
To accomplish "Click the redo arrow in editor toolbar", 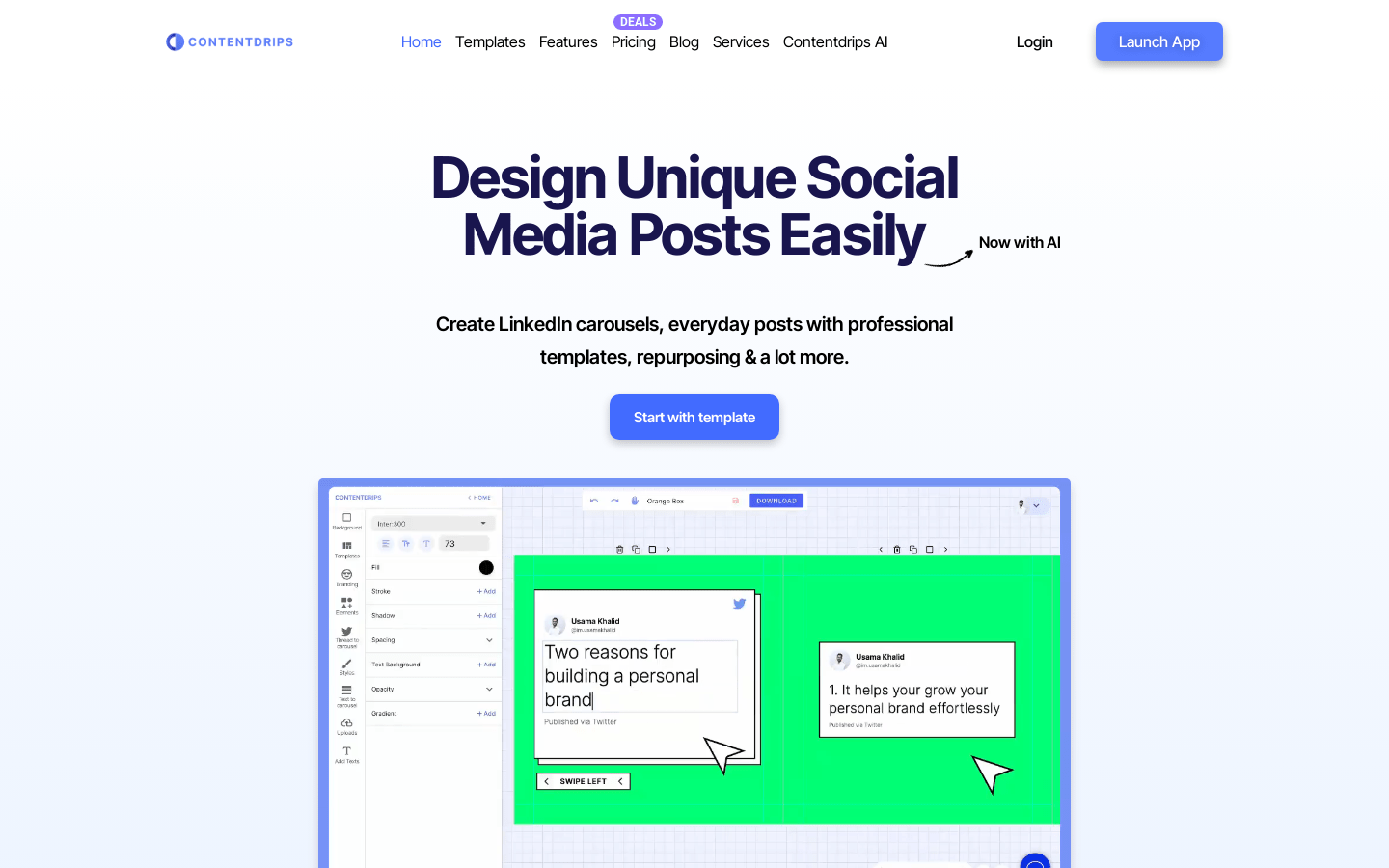I will point(614,501).
